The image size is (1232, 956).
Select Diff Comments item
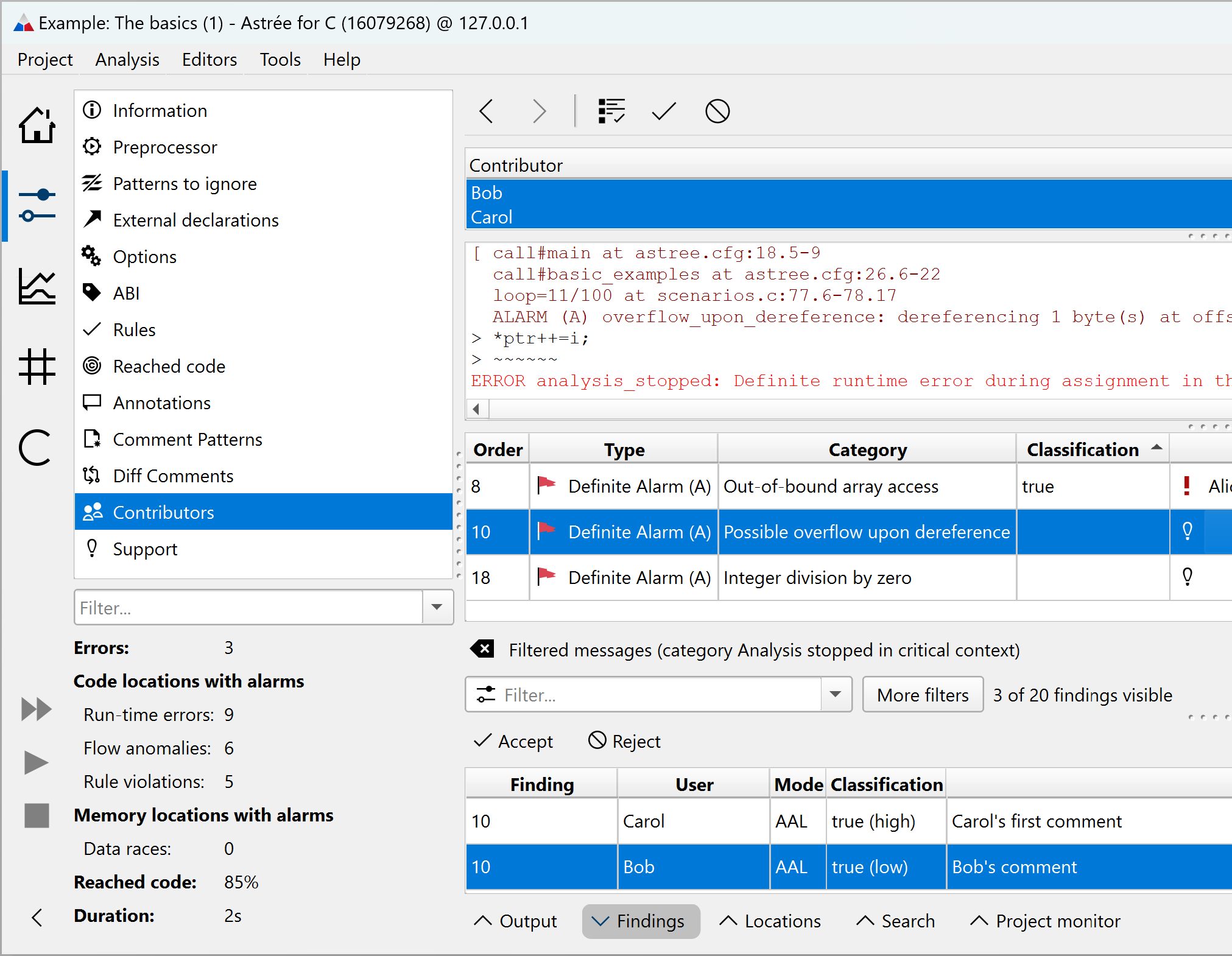(x=263, y=476)
